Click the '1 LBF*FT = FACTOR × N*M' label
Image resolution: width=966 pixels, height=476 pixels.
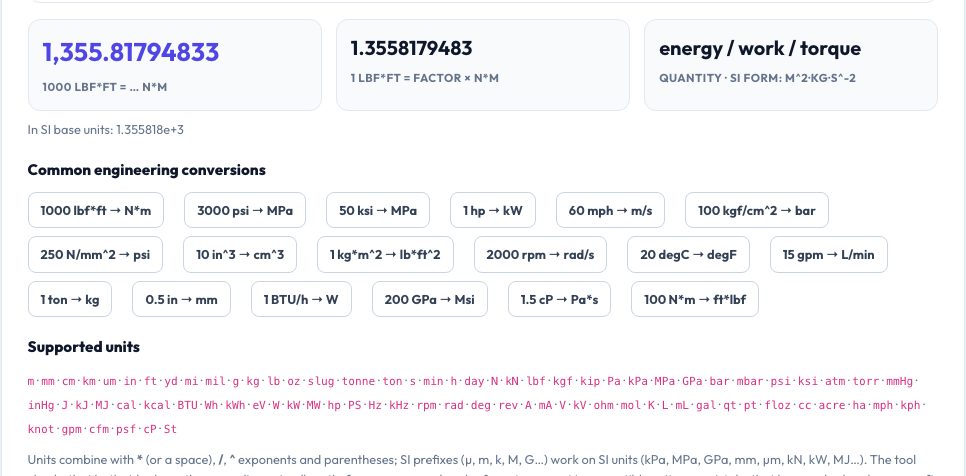click(x=424, y=78)
